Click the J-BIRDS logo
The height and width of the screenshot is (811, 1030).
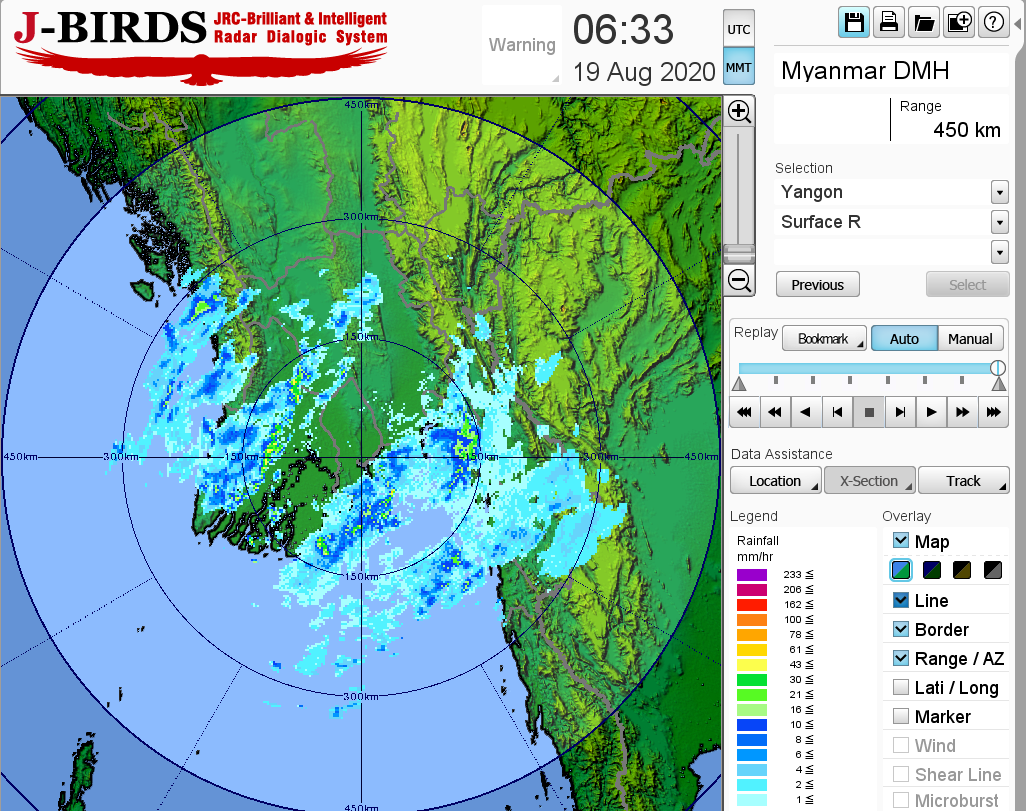(201, 46)
